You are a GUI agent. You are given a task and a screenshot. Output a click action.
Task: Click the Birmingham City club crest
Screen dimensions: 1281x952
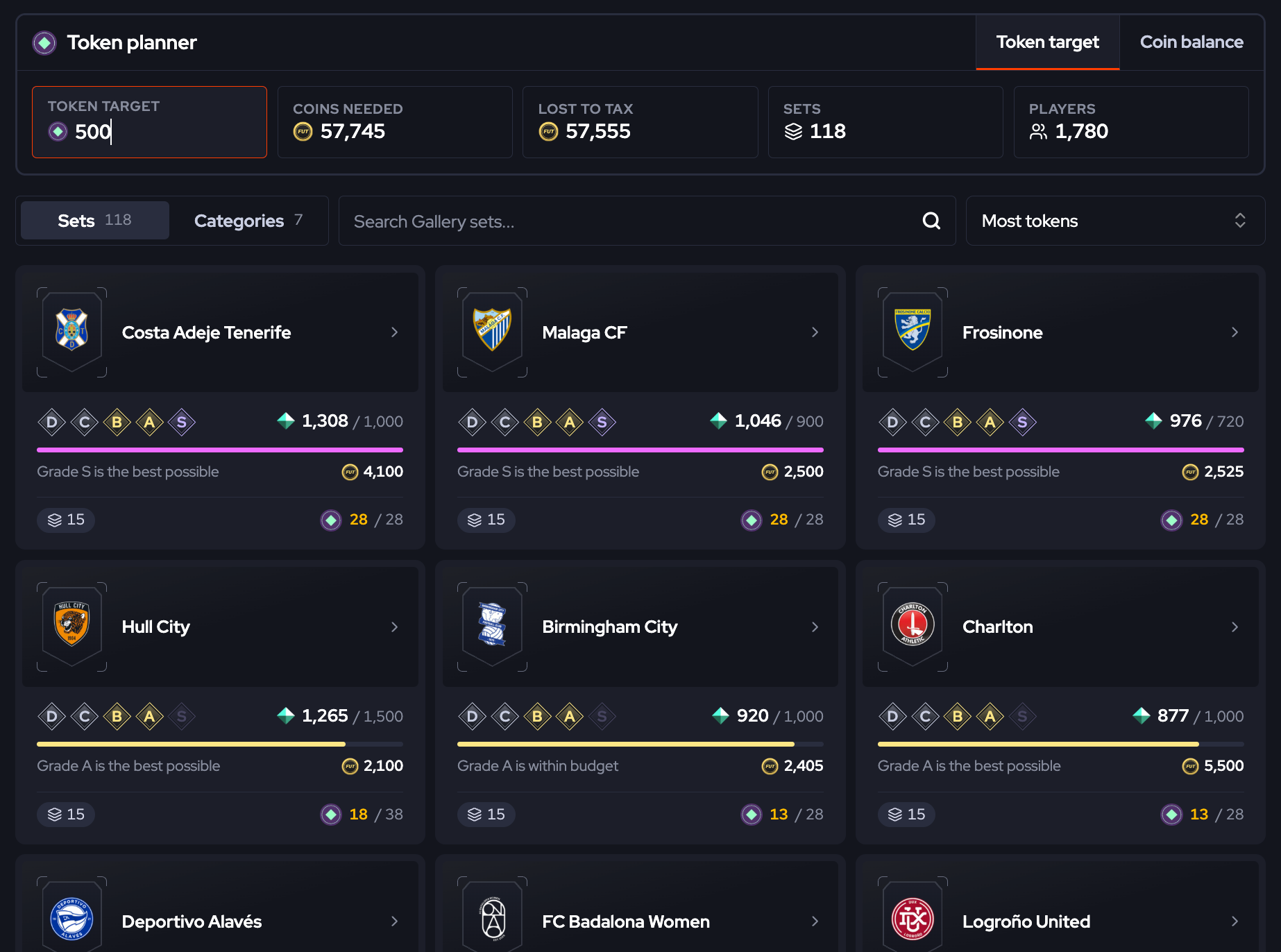coord(492,624)
